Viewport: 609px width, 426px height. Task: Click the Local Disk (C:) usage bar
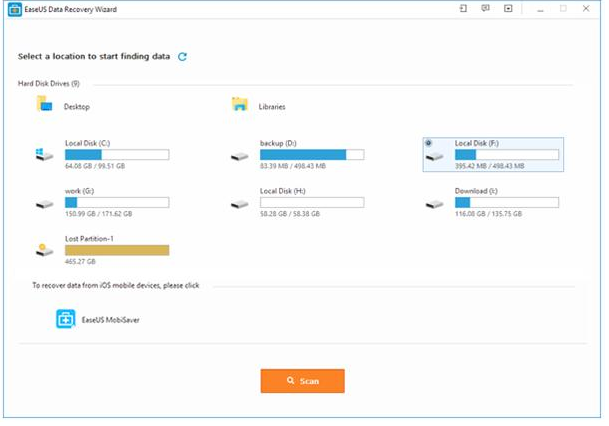click(x=117, y=155)
